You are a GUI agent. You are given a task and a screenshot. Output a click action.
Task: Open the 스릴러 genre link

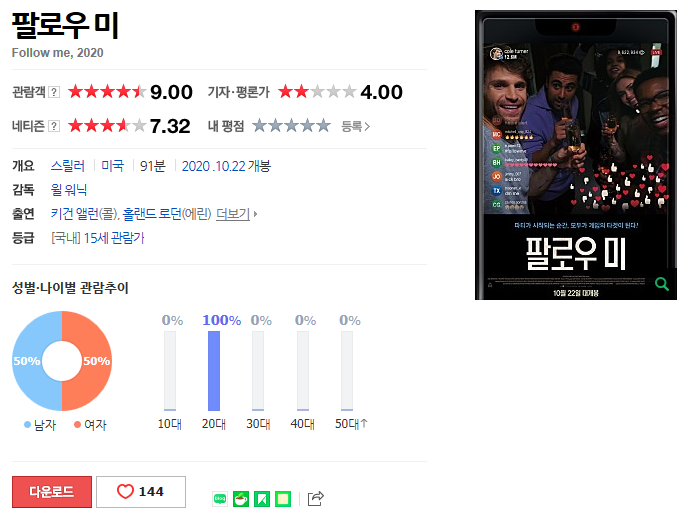tap(68, 166)
